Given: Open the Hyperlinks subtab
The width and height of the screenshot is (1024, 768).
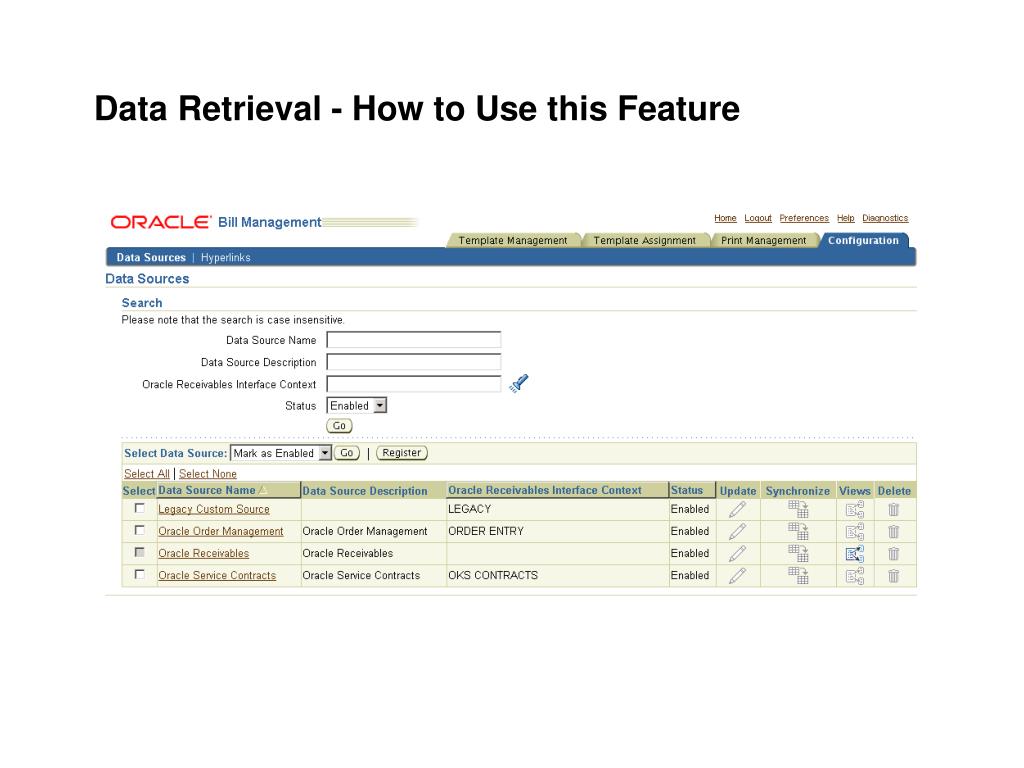Looking at the screenshot, I should point(225,257).
